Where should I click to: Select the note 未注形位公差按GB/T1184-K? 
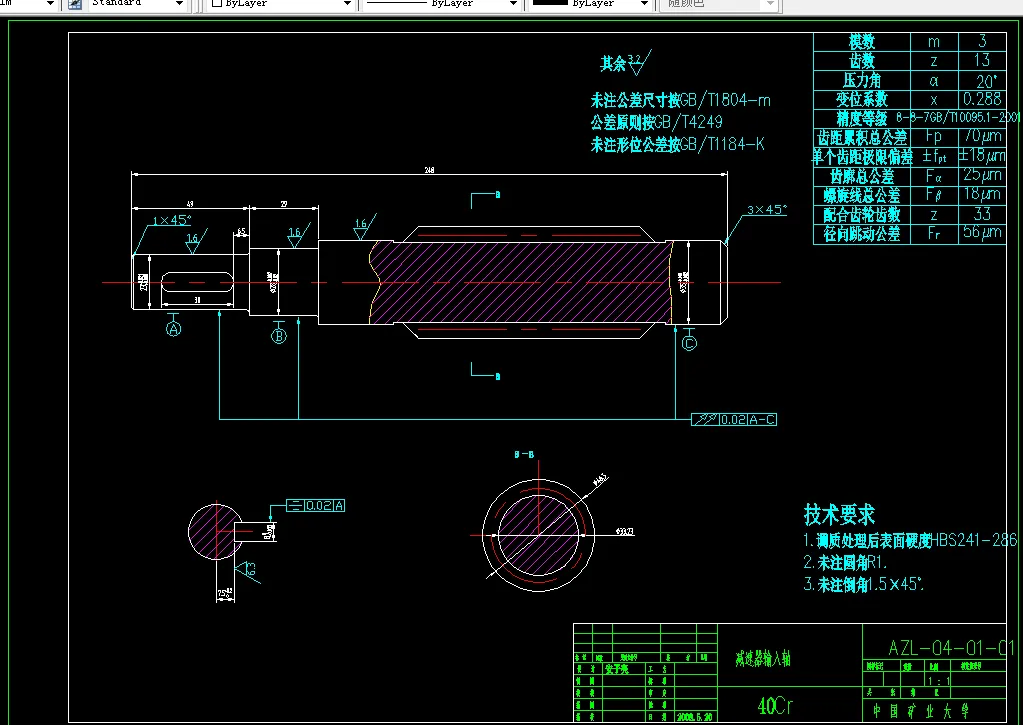[x=677, y=144]
